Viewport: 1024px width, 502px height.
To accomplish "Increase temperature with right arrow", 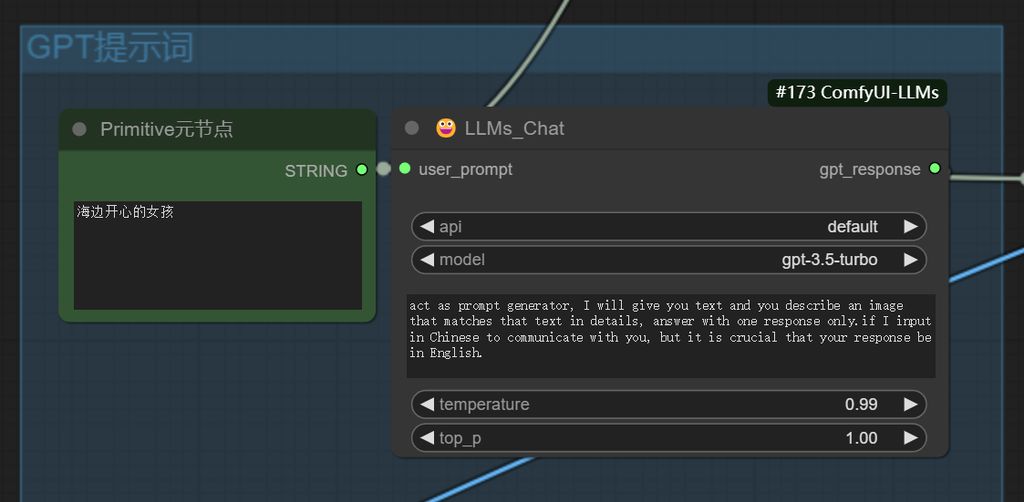I will pyautogui.click(x=910, y=405).
